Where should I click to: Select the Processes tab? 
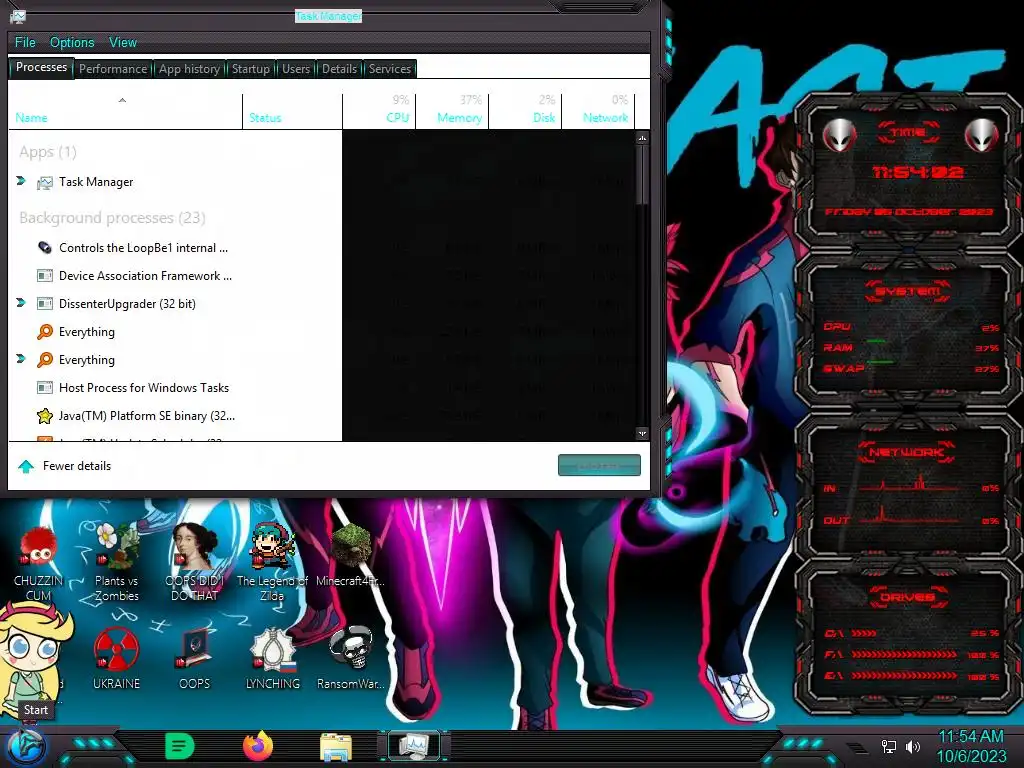point(41,67)
